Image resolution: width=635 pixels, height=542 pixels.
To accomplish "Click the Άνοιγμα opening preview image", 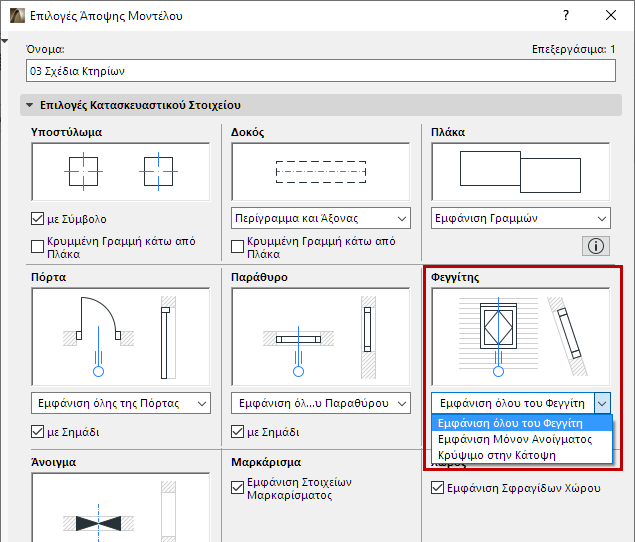I will click(x=121, y=507).
